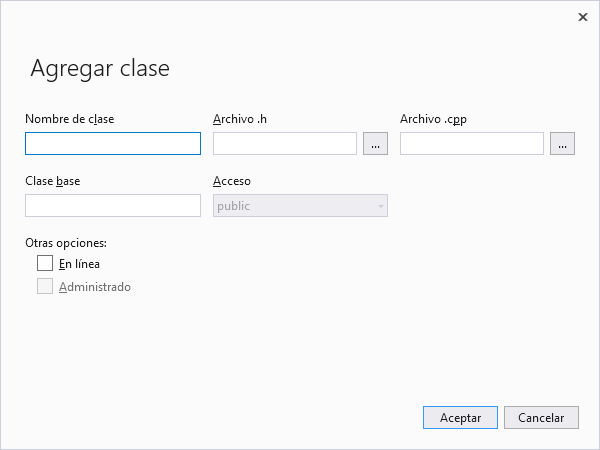Focus the Nombre de clase text field
This screenshot has height=450, width=600.
[x=113, y=144]
